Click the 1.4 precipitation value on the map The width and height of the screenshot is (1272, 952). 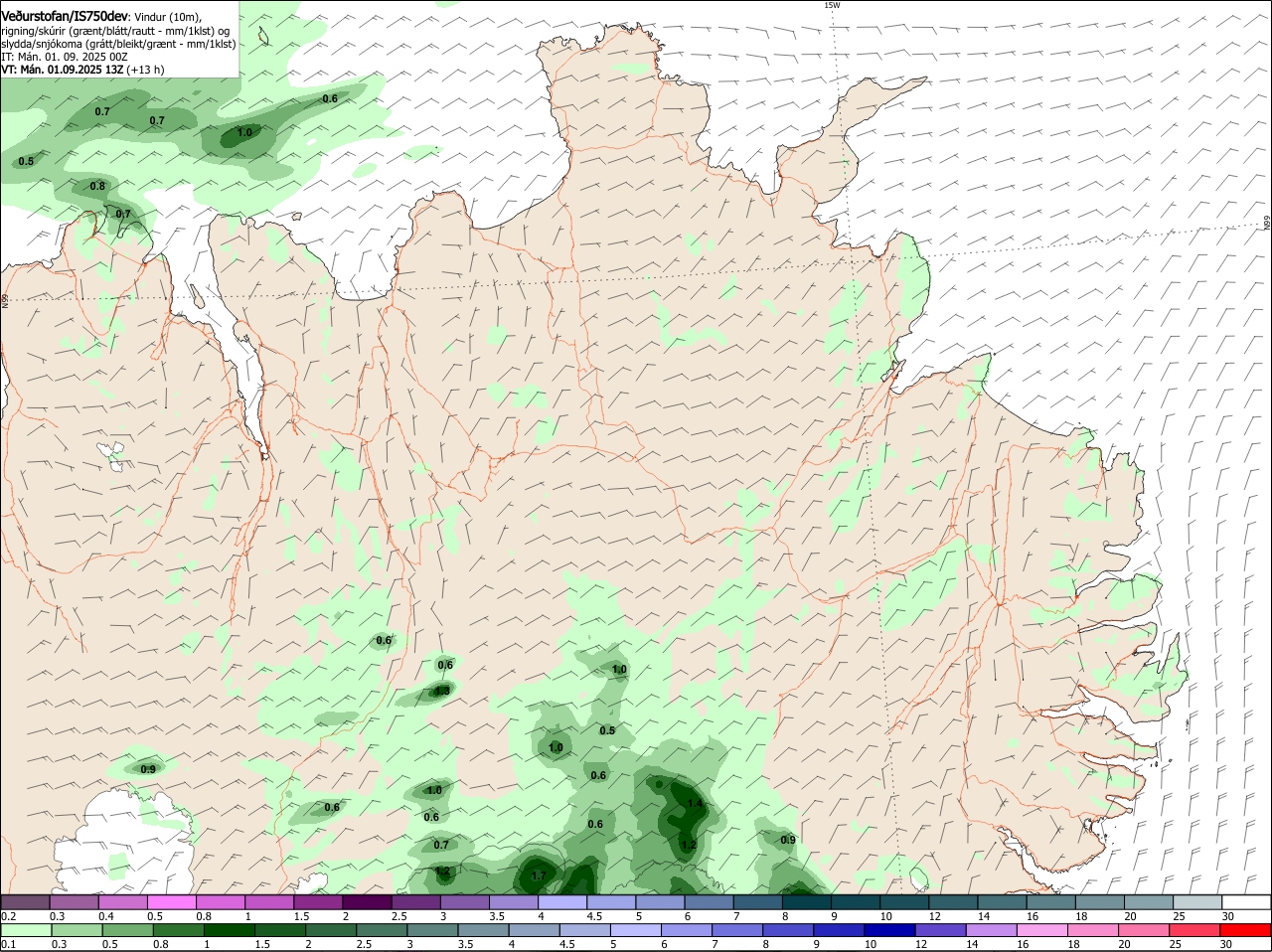(x=695, y=803)
